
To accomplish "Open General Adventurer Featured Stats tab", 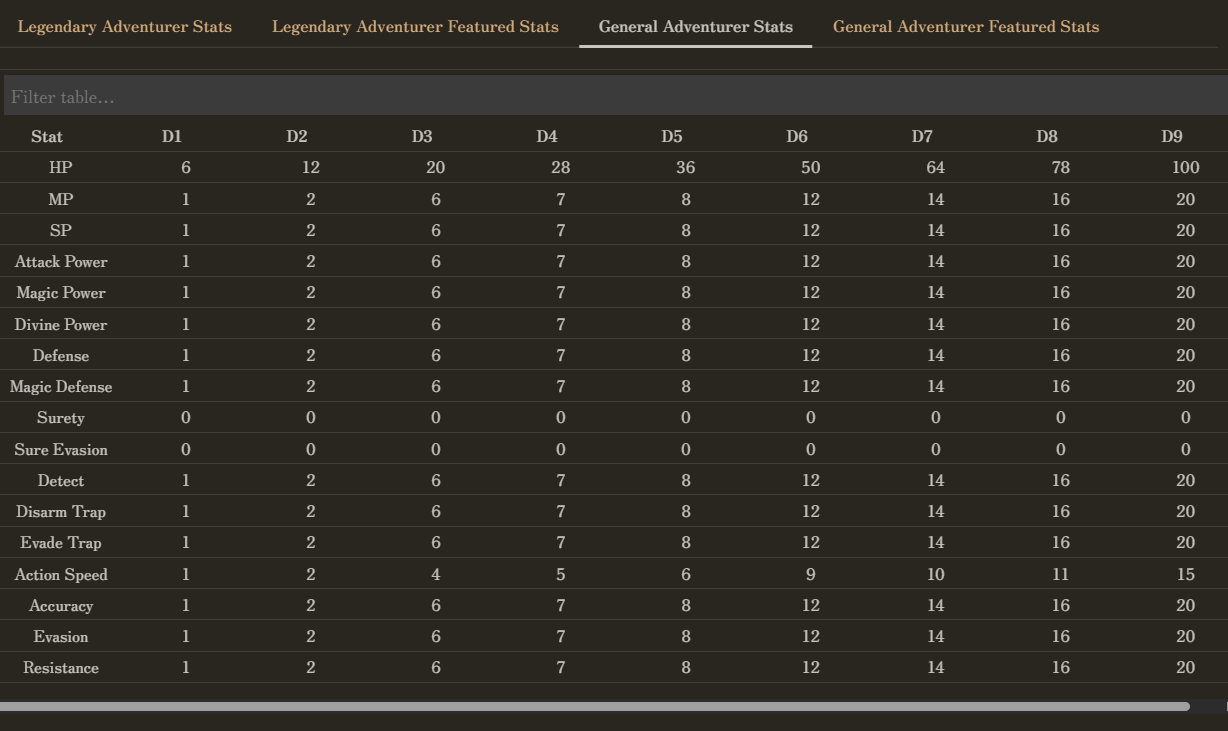I will pos(966,27).
